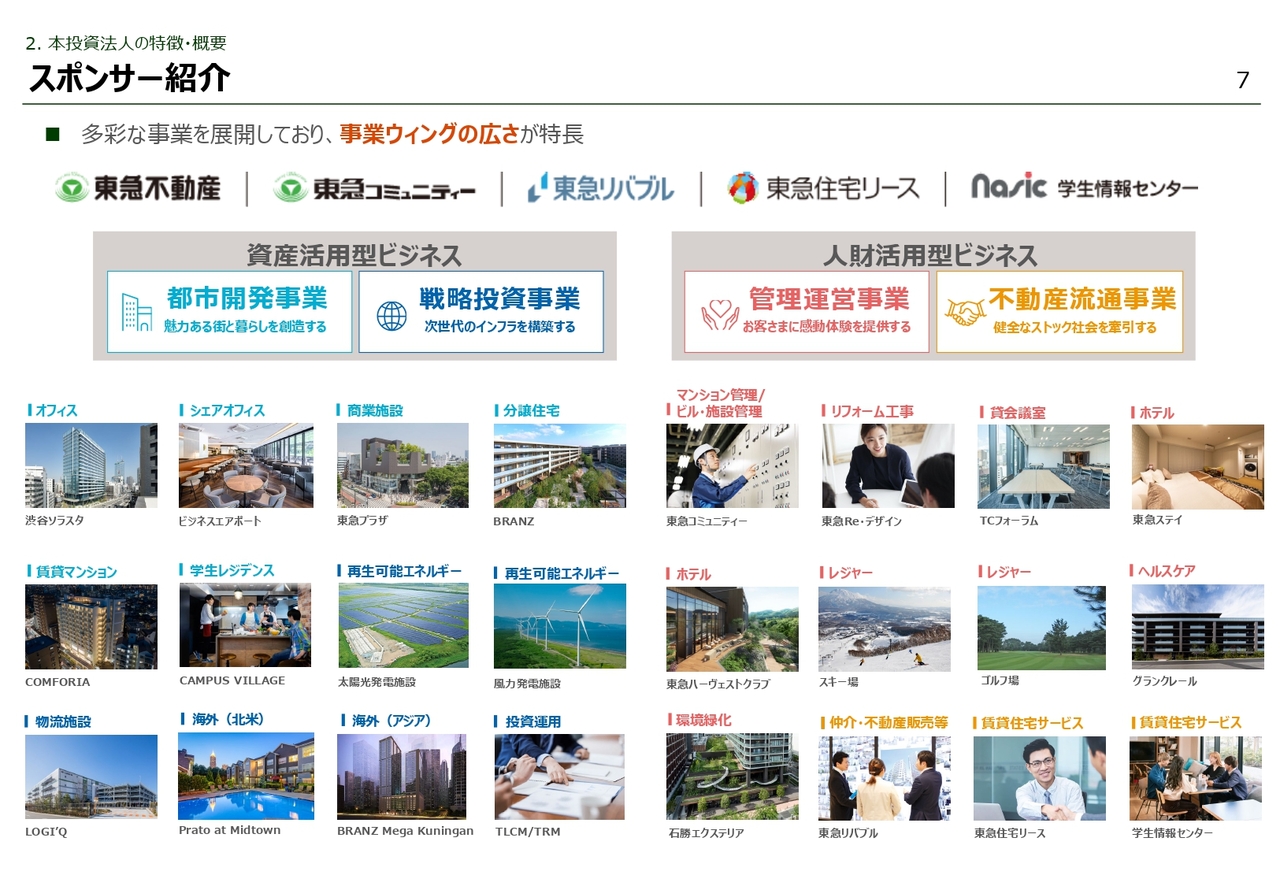Click the Tokyu Community logo
This screenshot has height=886, width=1280.
pos(374,188)
